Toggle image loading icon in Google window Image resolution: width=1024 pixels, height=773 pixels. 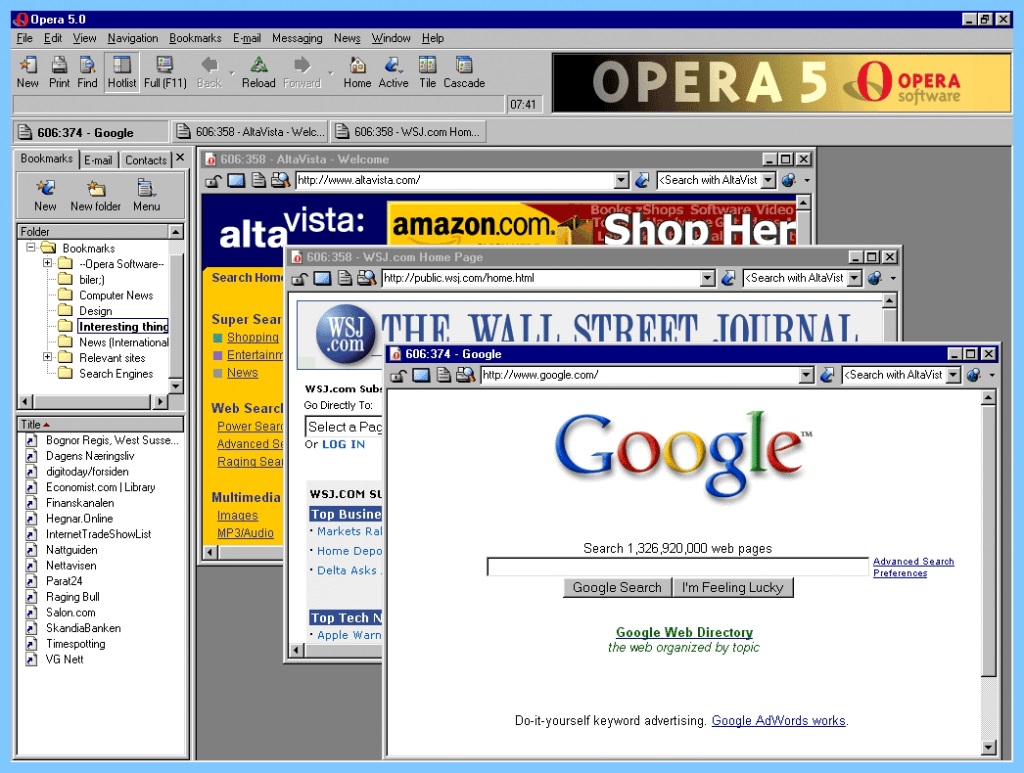tap(421, 375)
